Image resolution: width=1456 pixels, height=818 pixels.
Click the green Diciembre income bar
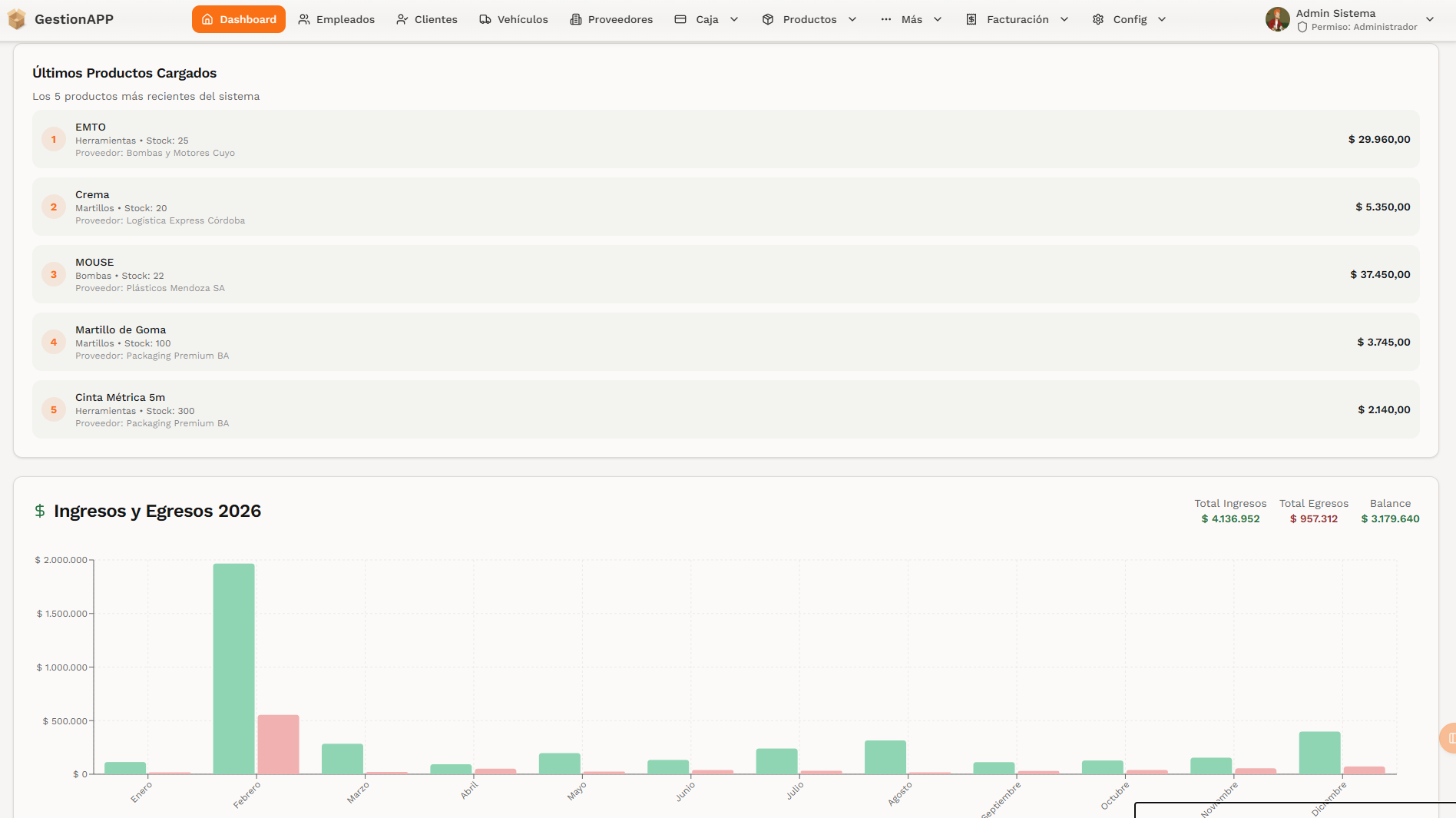[x=1319, y=752]
